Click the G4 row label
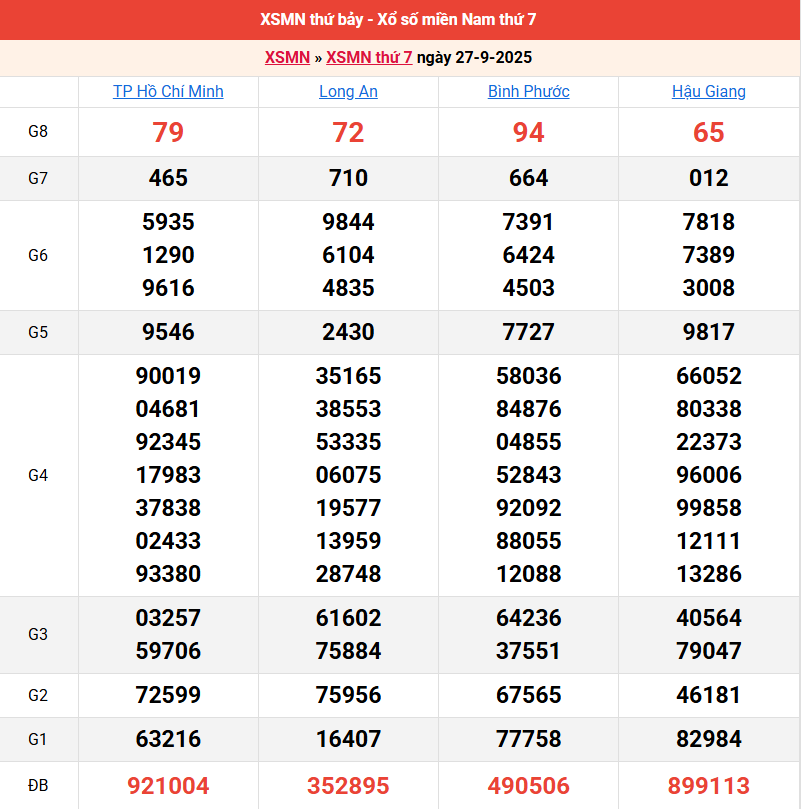Image resolution: width=802 pixels, height=809 pixels. 38,475
